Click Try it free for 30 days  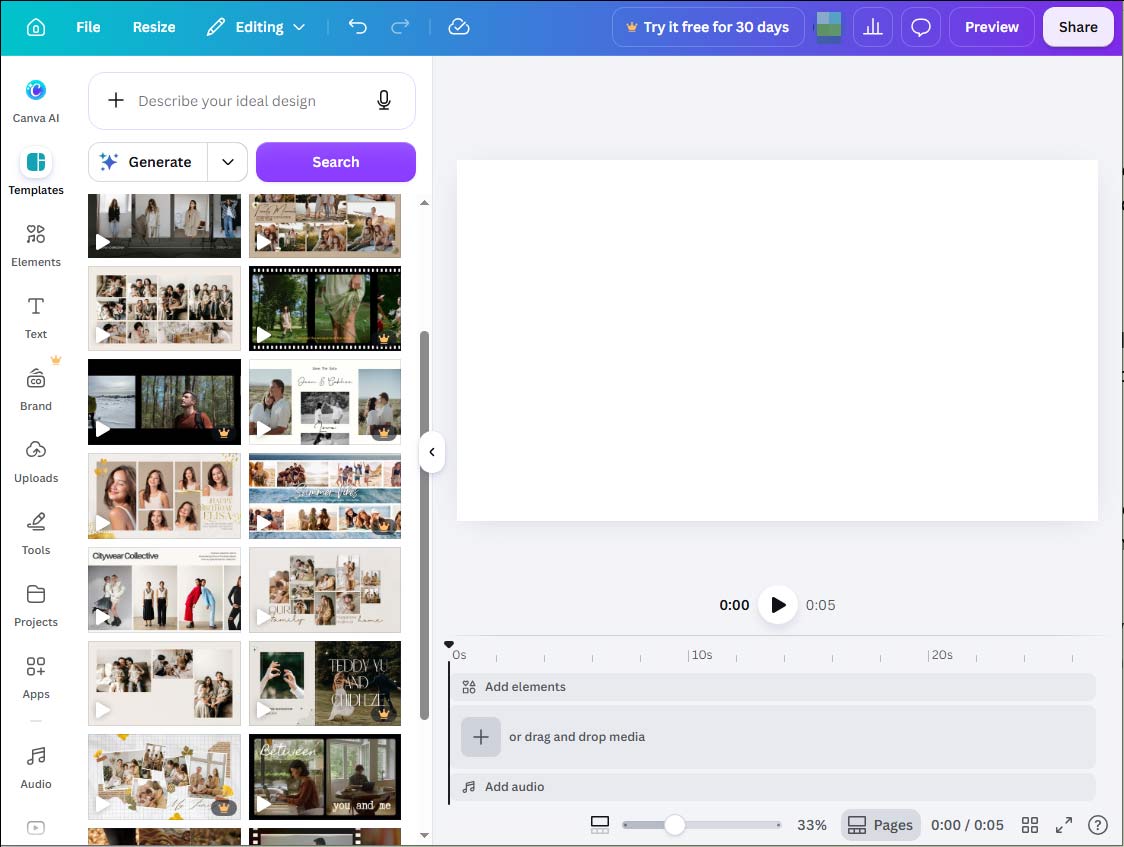pos(708,27)
